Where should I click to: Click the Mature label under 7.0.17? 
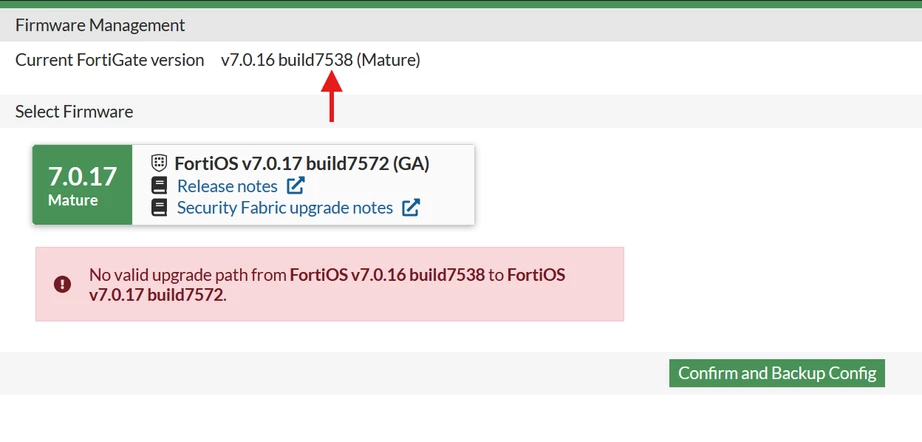(x=73, y=200)
